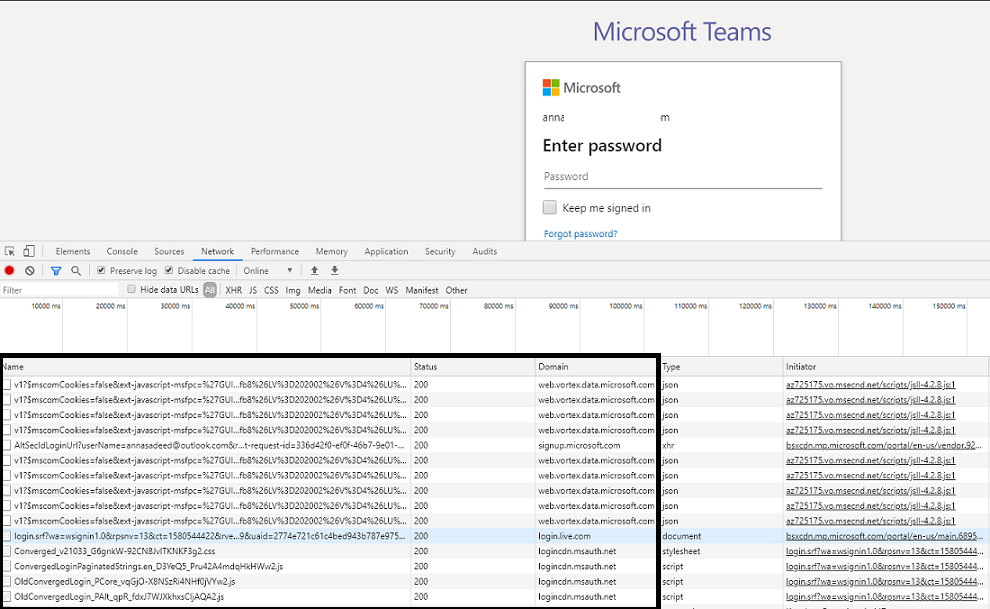
Task: Filter requests by XHR
Action: pos(234,290)
